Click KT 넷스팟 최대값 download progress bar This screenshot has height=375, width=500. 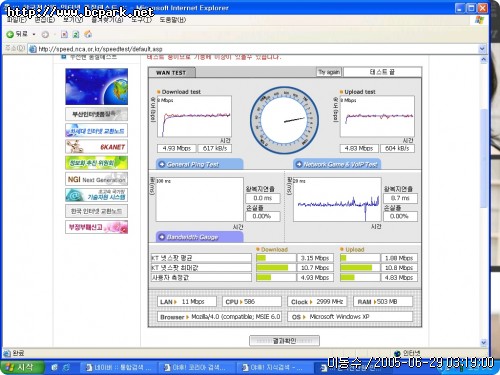pyautogui.click(x=276, y=268)
